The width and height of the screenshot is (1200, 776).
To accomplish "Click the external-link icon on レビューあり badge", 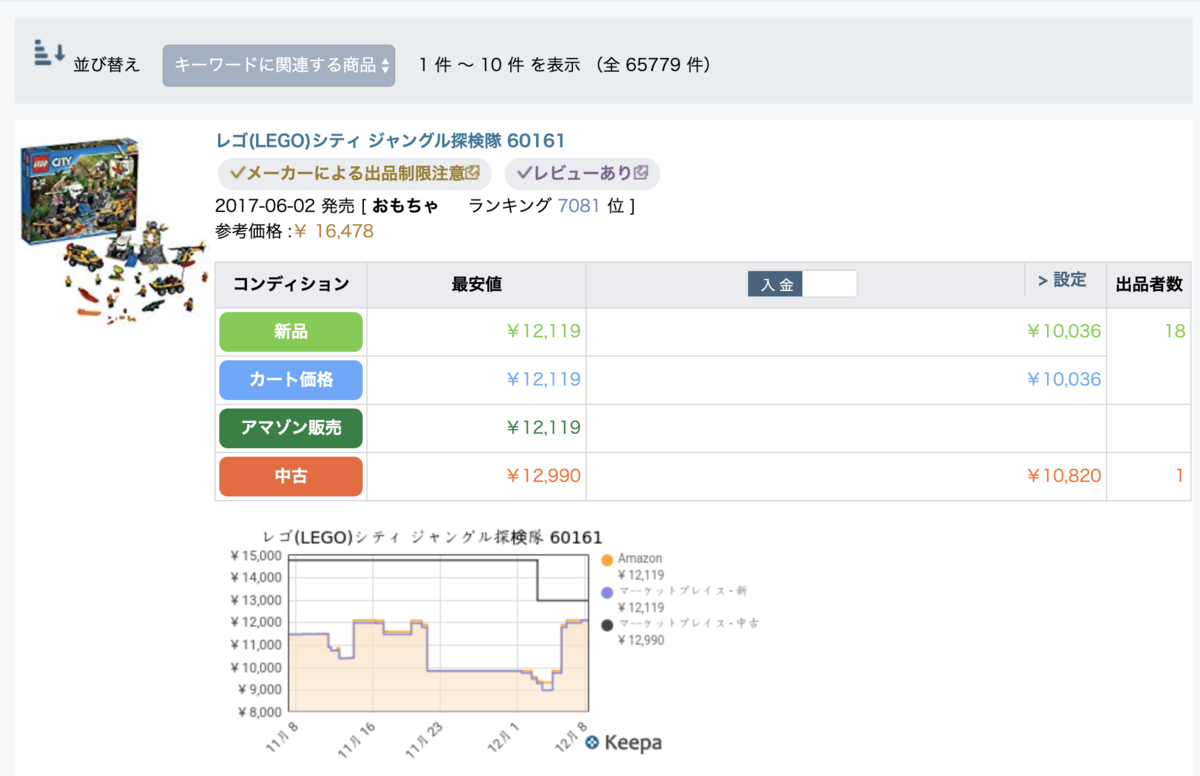I will [642, 173].
